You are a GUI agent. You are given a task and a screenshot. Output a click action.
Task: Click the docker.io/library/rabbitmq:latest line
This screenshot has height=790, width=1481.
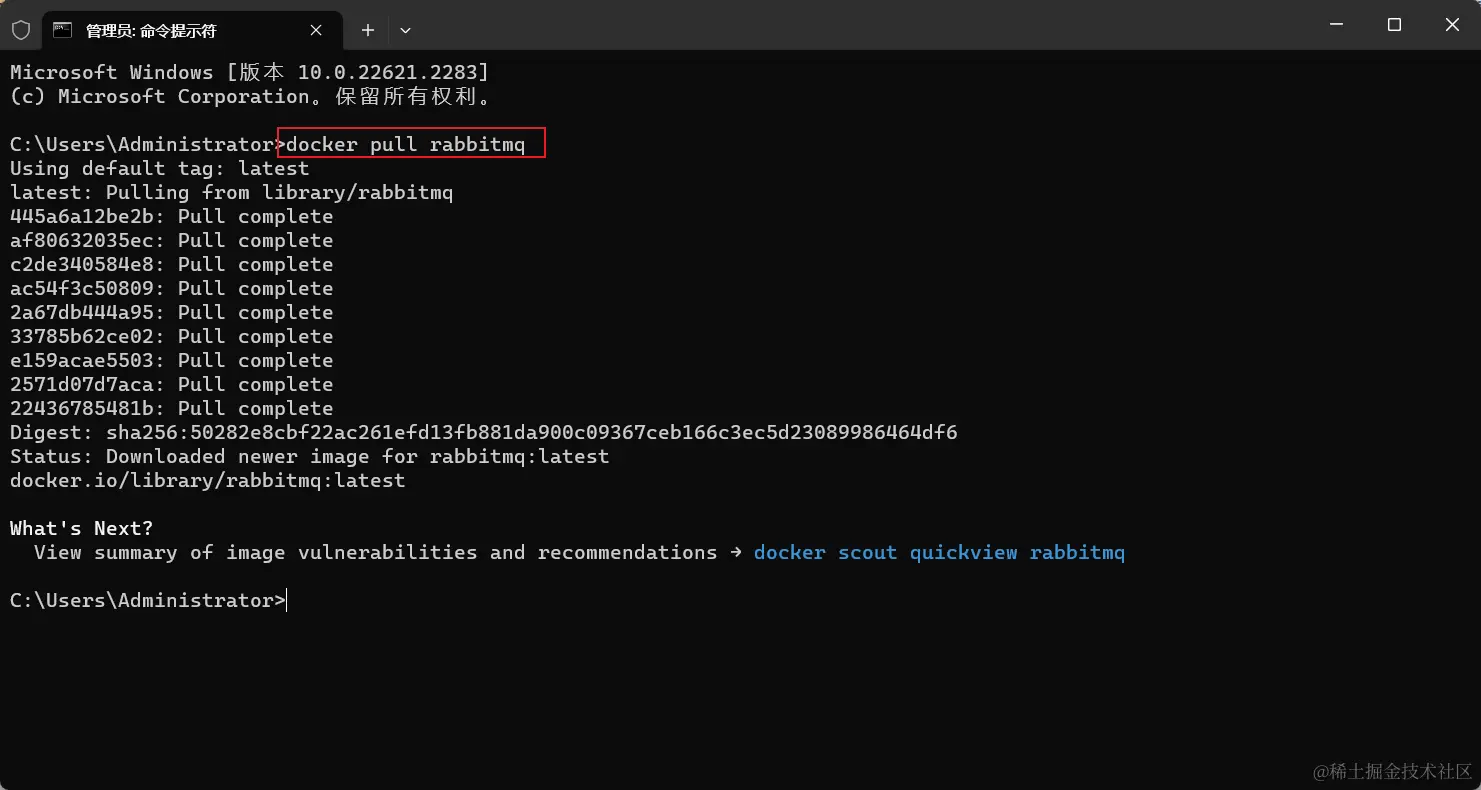[208, 480]
